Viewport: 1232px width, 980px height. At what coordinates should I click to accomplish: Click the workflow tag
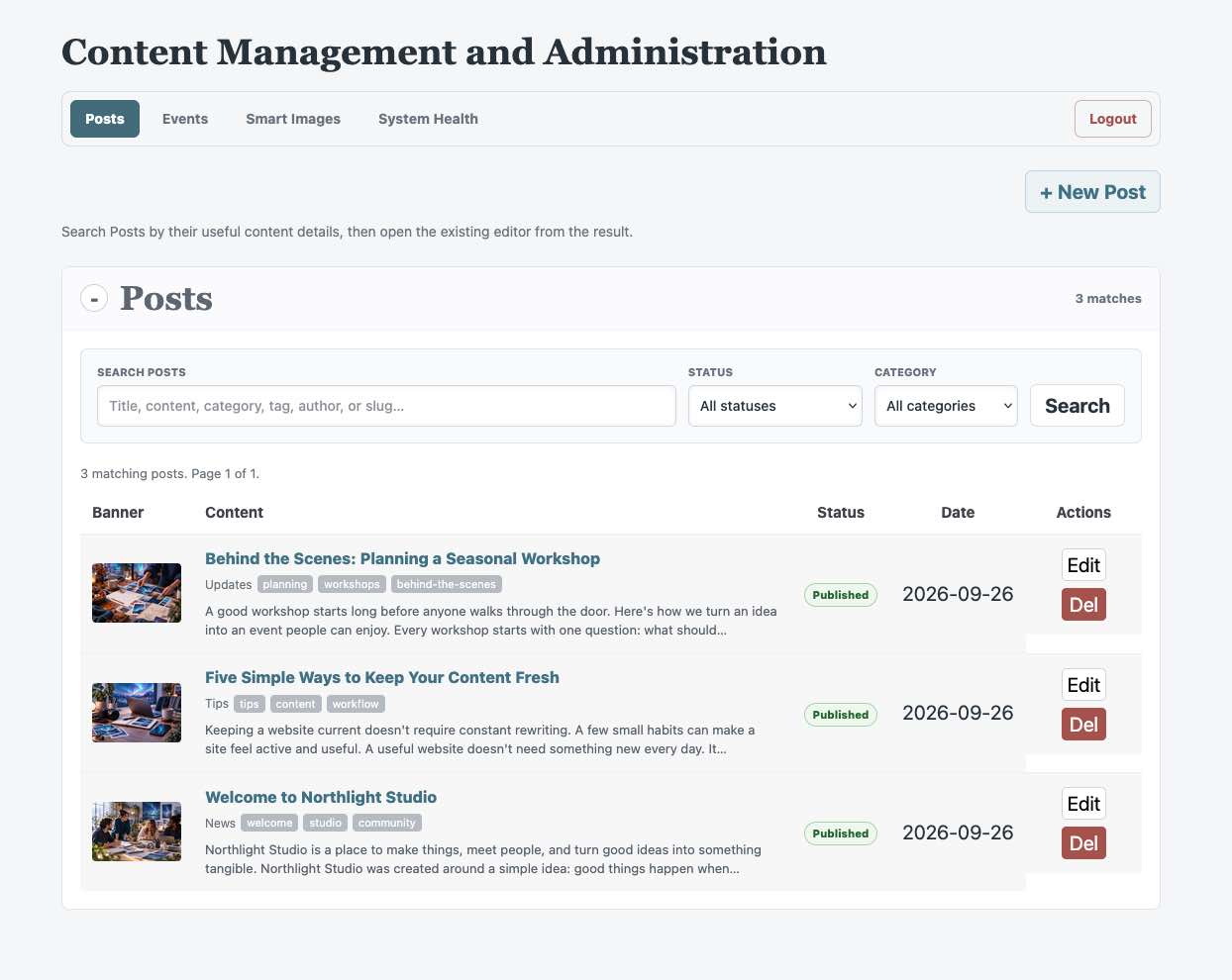(x=356, y=704)
